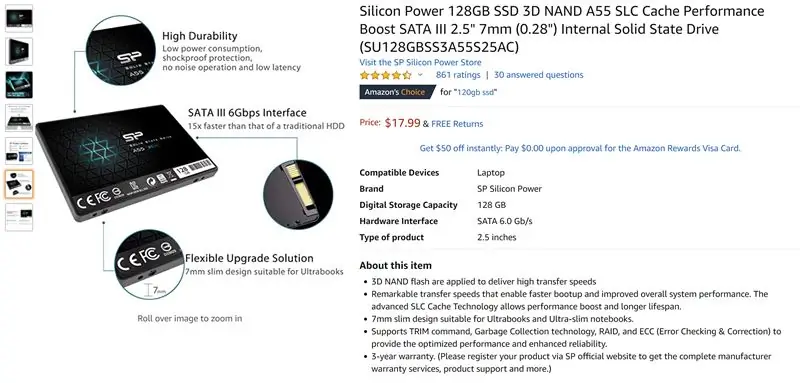Select the third product thumbnail with teal glow

pyautogui.click(x=19, y=85)
